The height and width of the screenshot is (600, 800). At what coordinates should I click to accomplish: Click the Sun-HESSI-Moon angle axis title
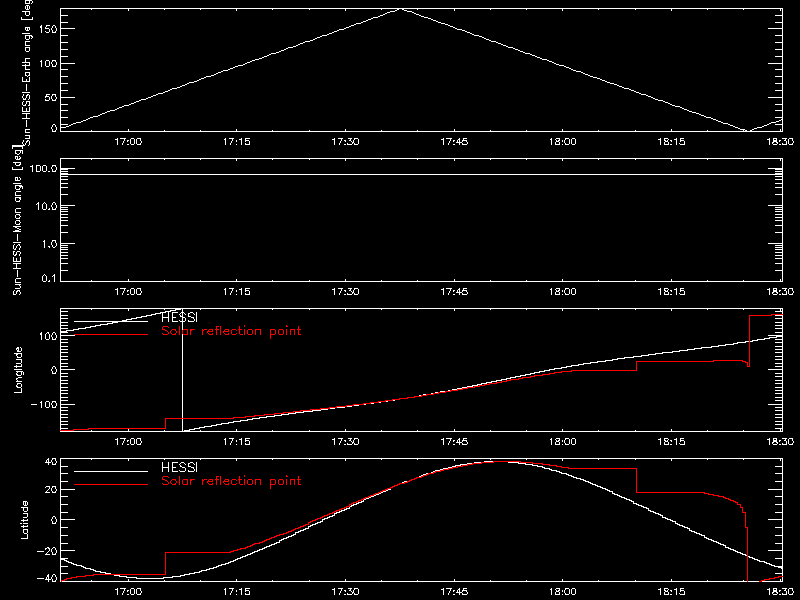pos(17,220)
